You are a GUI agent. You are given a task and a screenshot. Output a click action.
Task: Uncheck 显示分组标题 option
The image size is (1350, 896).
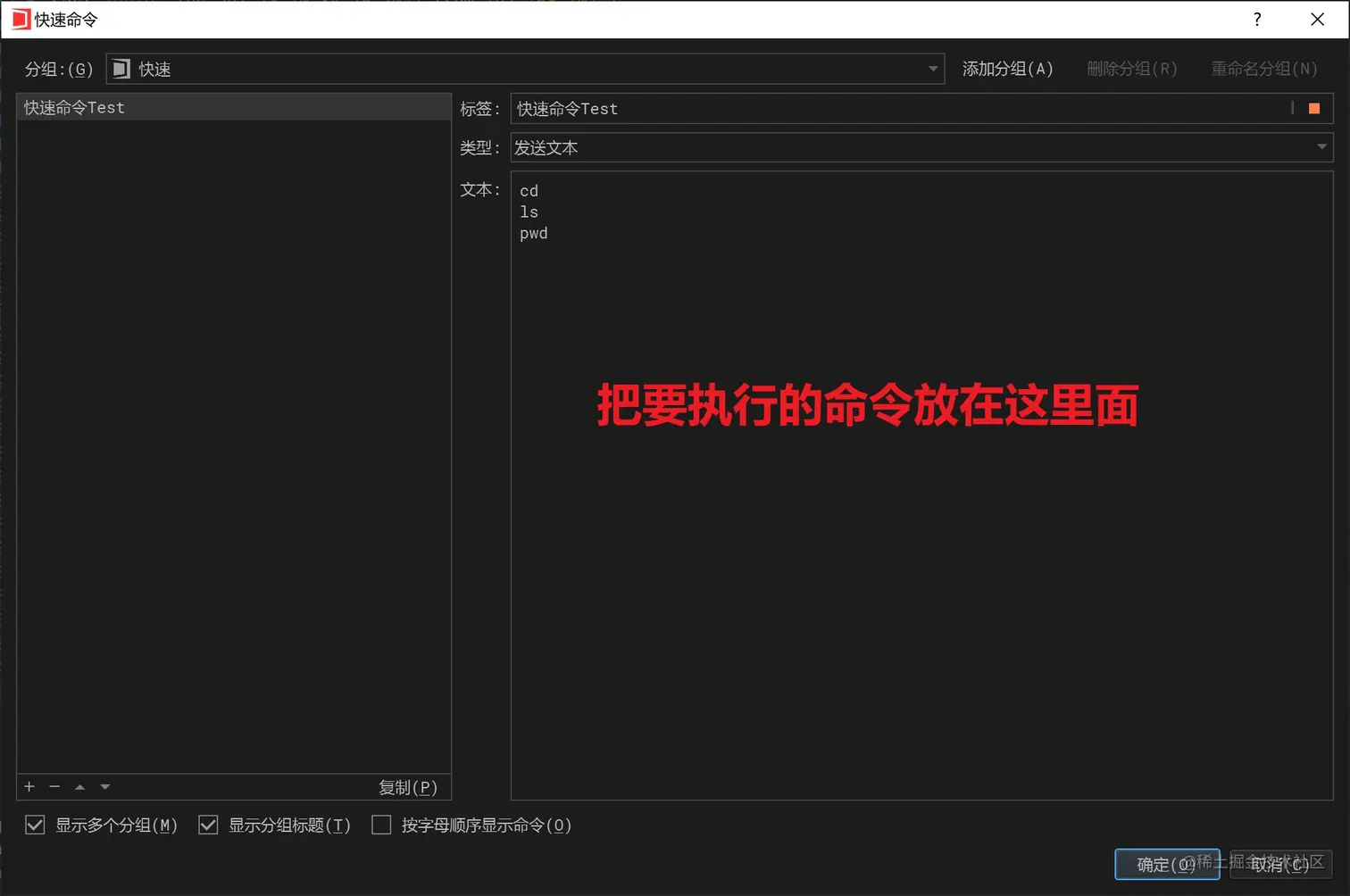208,825
